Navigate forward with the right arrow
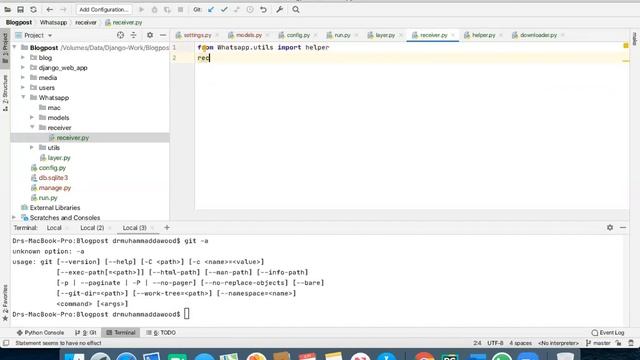 click(x=63, y=9)
